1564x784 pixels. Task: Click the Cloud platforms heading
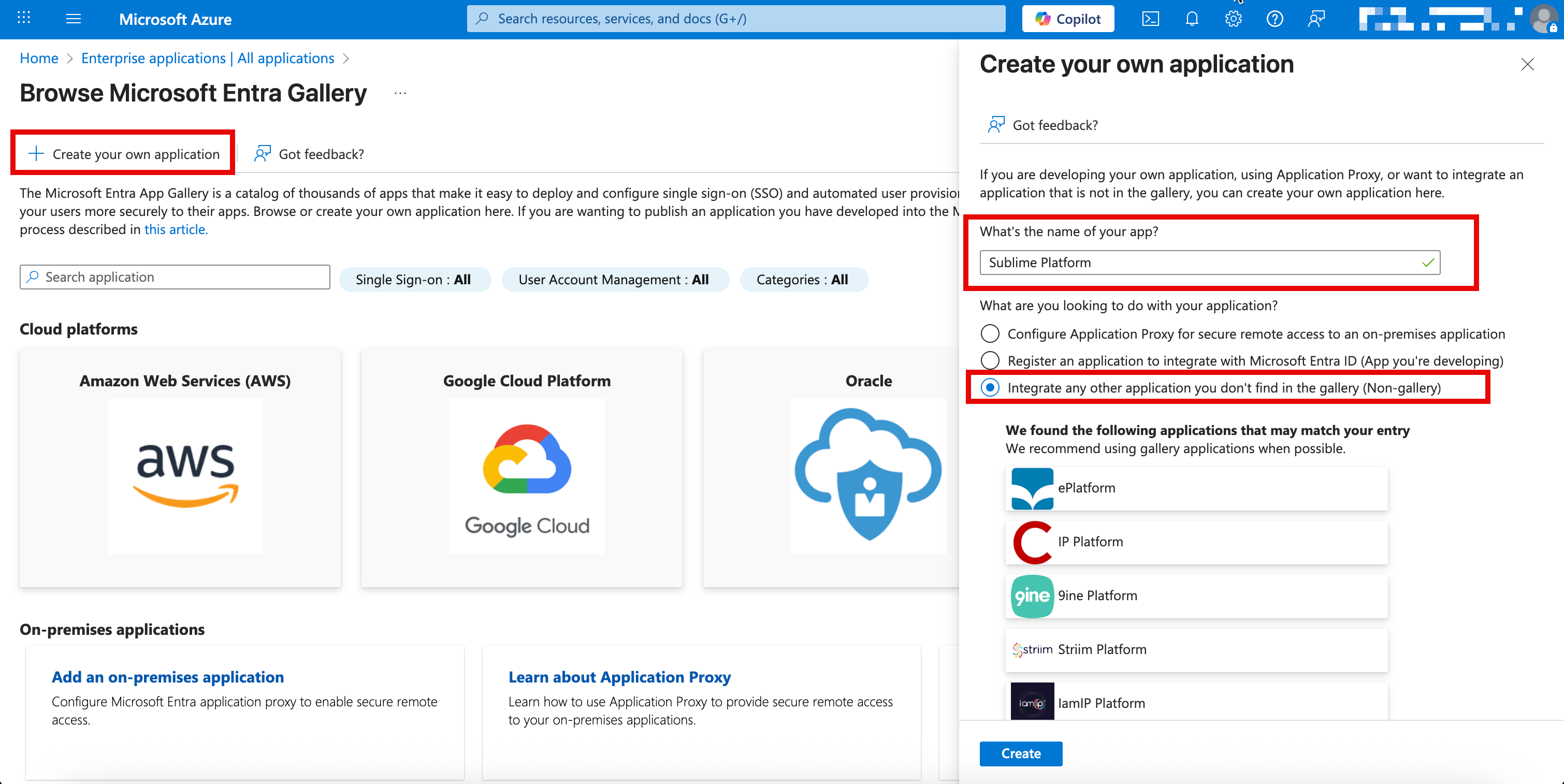79,329
